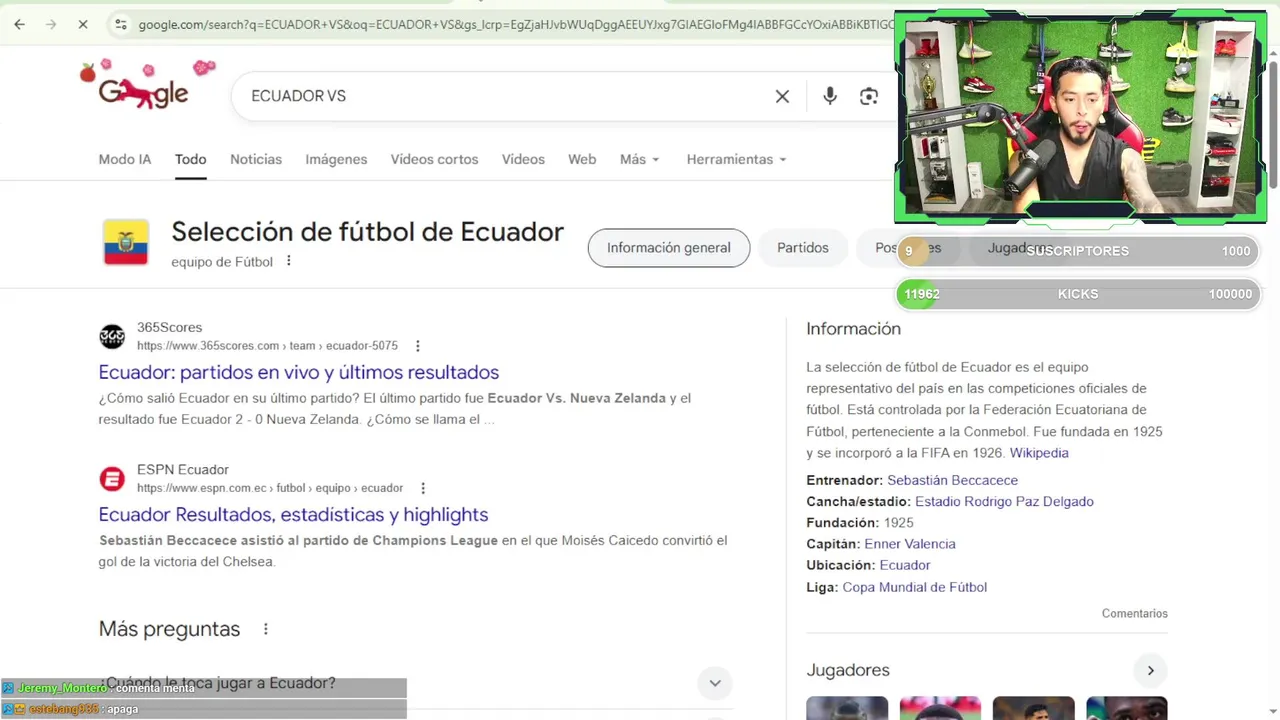Open second player thumbnail under Jugadores
Viewport: 1280px width, 720px height.
click(940, 708)
